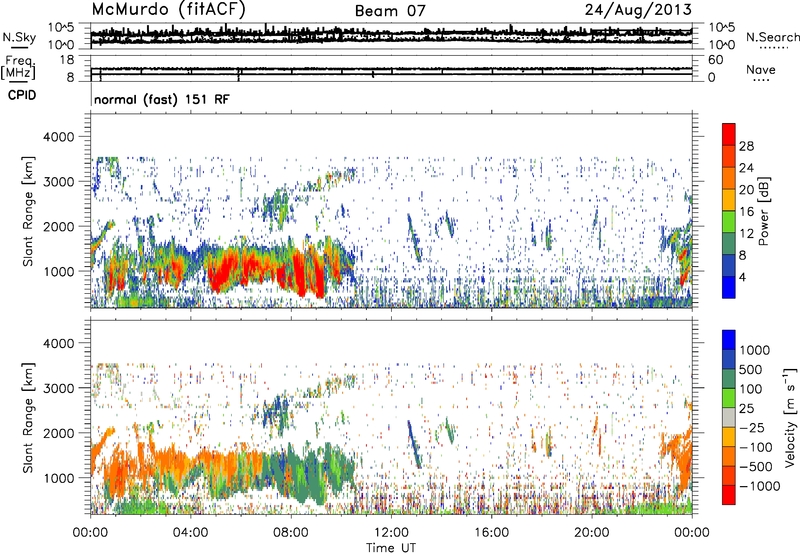This screenshot has height=554, width=800.
Task: Click the 16 tick on Power colorbar
Action: [746, 212]
